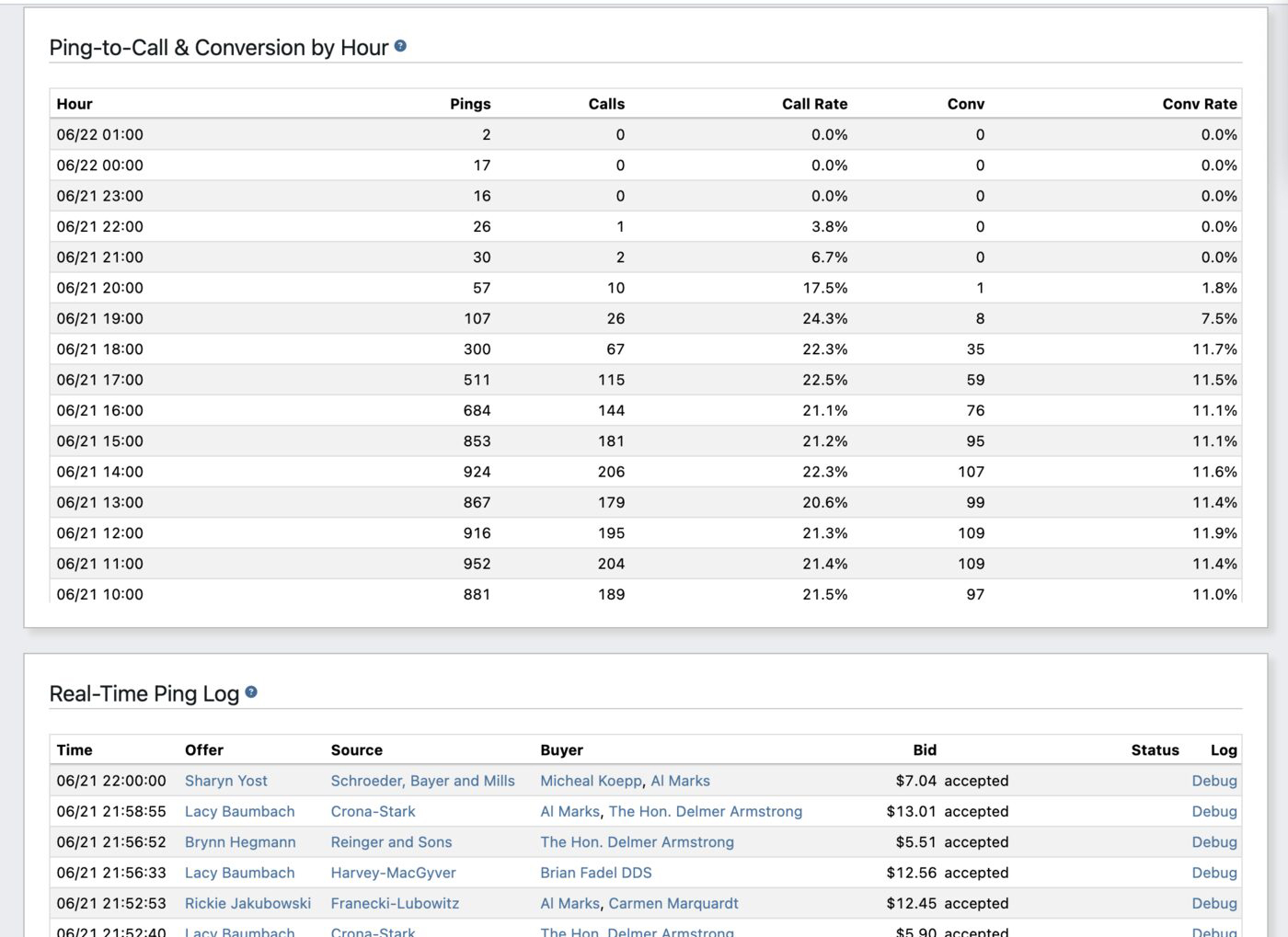Click the Buyer header in ping log
The width and height of the screenshot is (1288, 937).
click(562, 749)
